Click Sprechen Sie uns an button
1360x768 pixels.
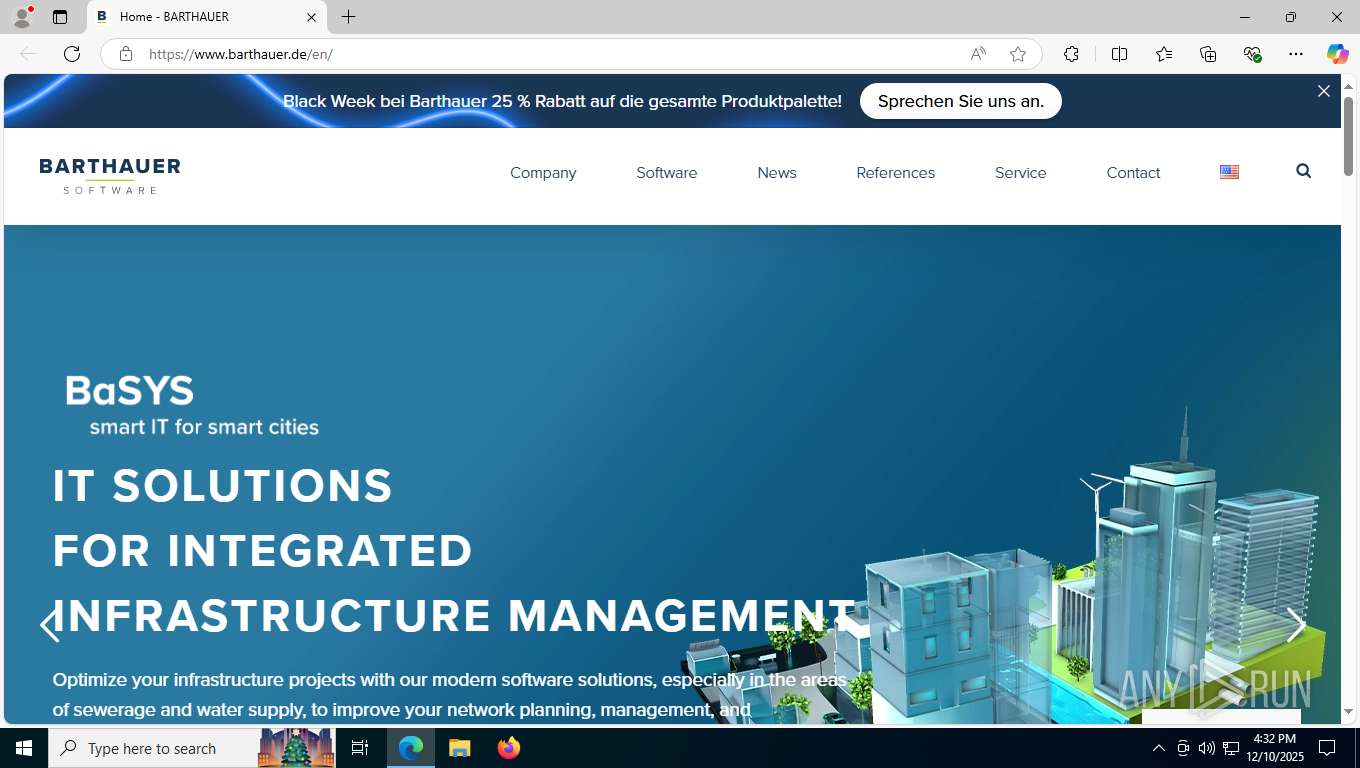(x=961, y=101)
